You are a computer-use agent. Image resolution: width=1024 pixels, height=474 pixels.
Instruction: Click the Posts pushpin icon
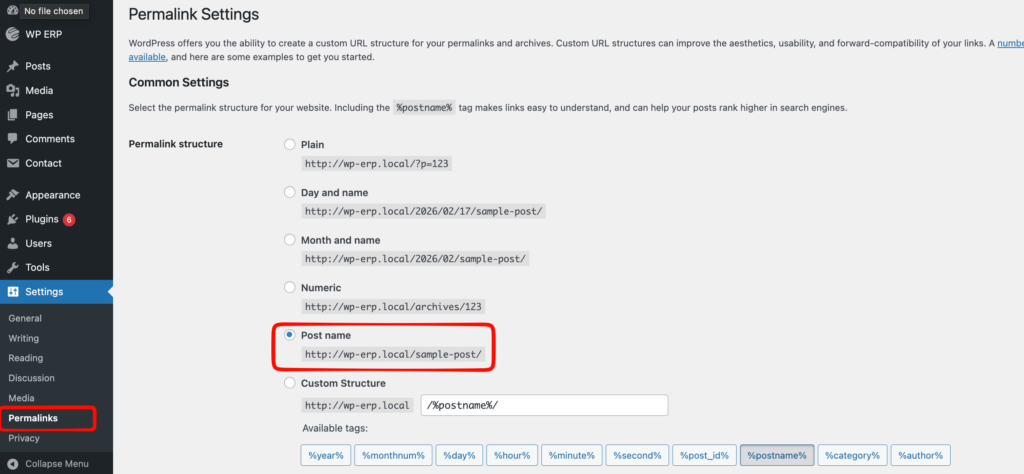point(13,67)
